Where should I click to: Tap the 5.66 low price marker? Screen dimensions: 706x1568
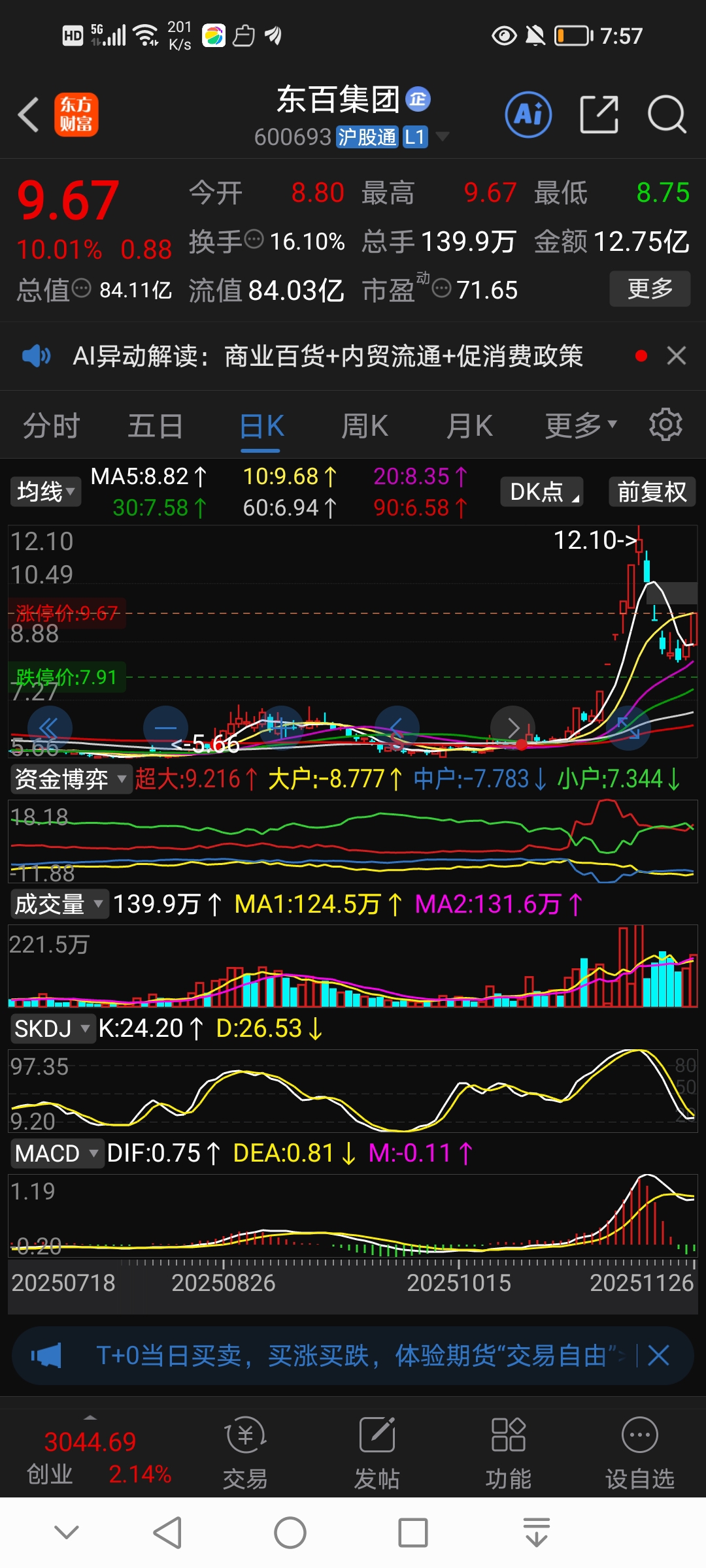tap(206, 743)
